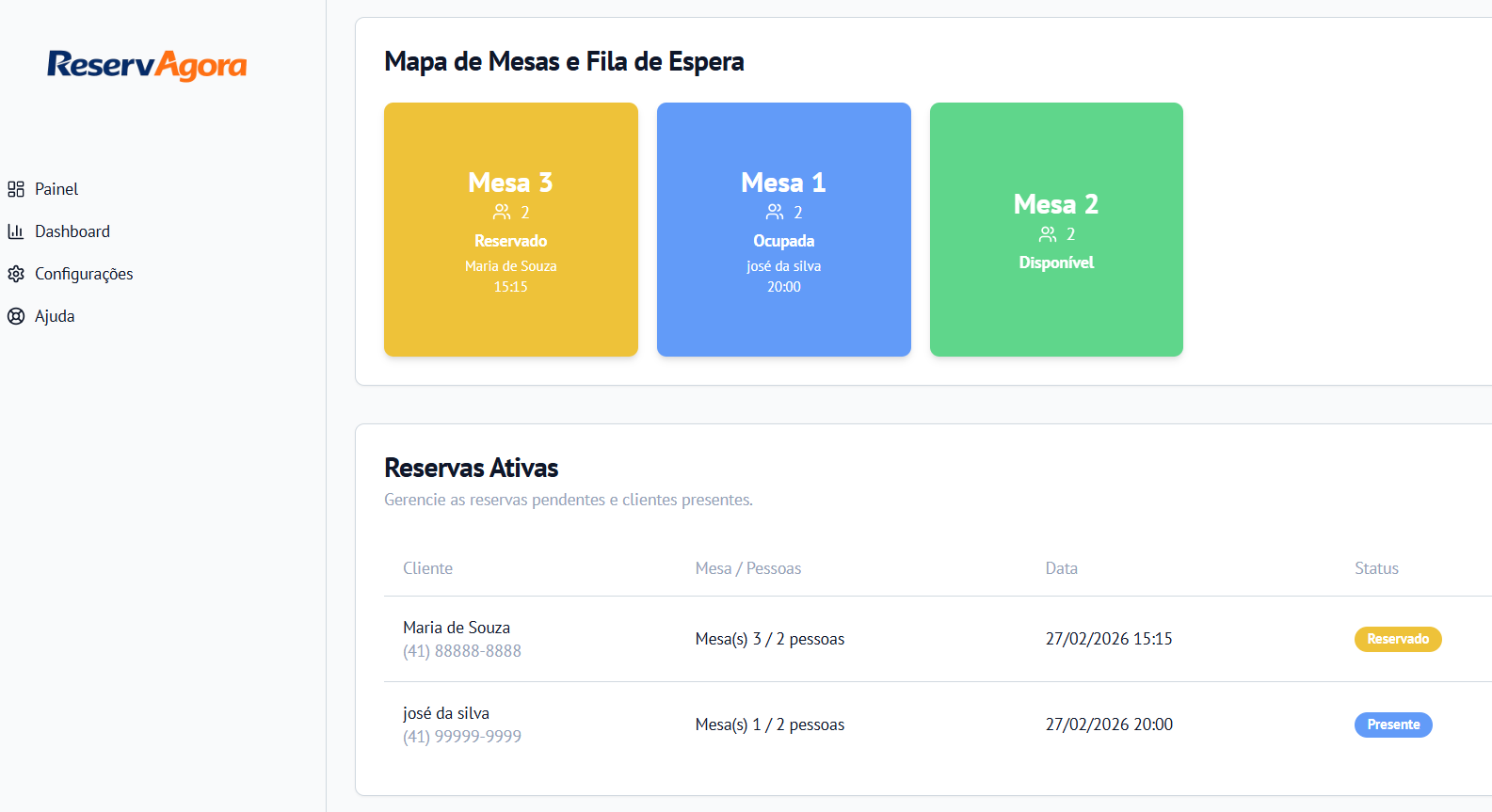The width and height of the screenshot is (1492, 812).
Task: Click the Reservado status badge
Action: [x=1398, y=639]
